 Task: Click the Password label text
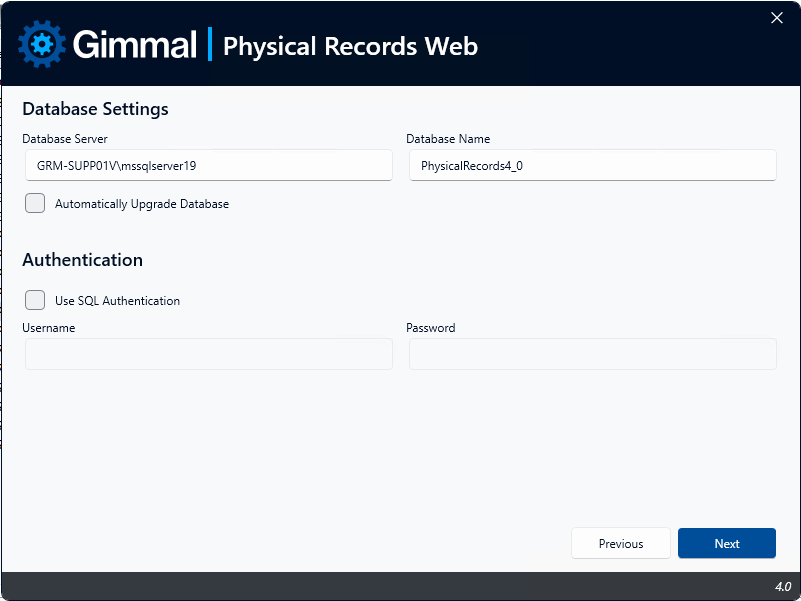431,328
